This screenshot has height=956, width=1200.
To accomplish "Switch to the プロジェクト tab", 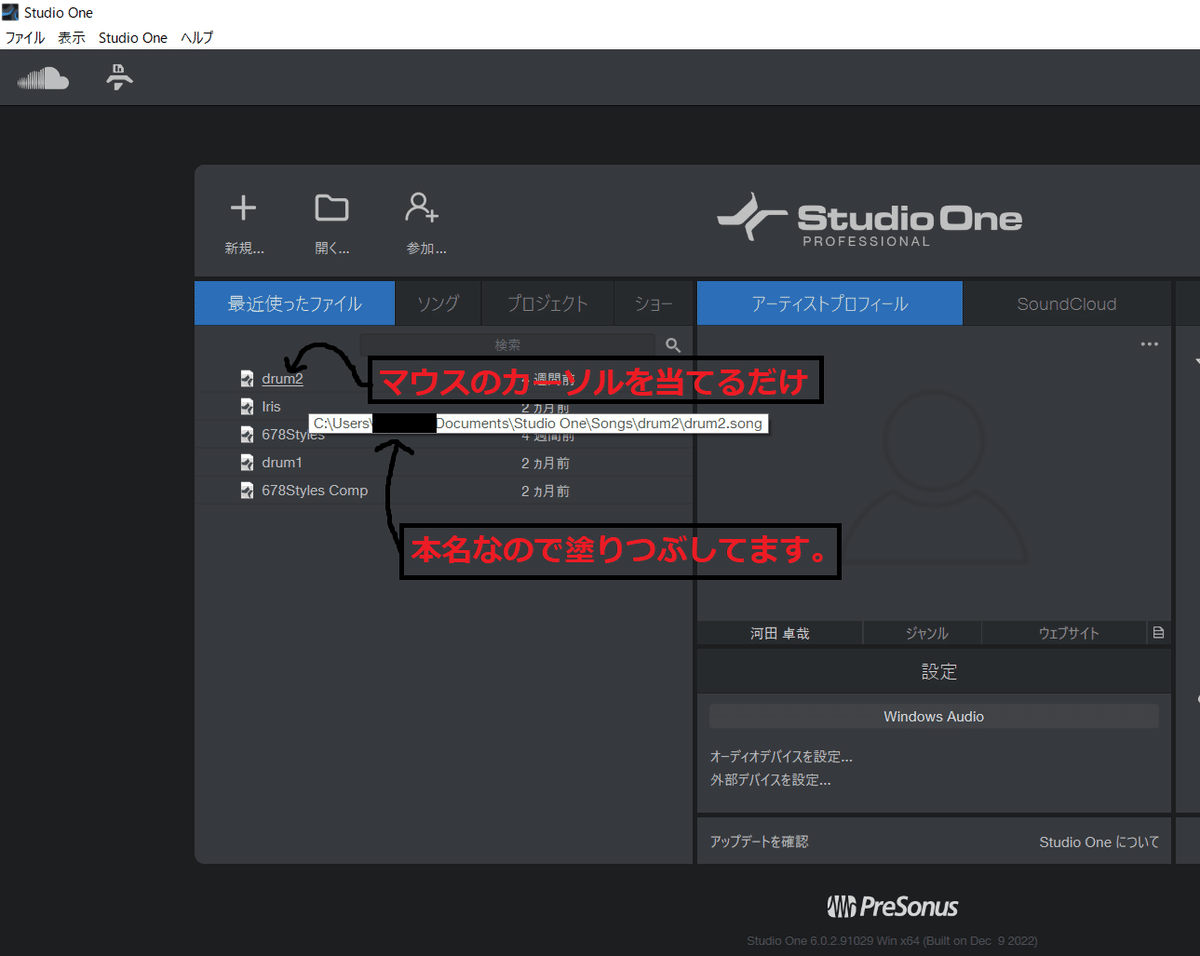I will coord(547,304).
